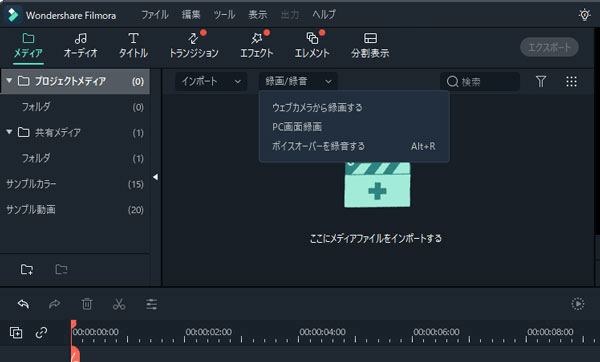The height and width of the screenshot is (362, 600).
Task: Switch to the トランジション tab
Action: coord(194,46)
